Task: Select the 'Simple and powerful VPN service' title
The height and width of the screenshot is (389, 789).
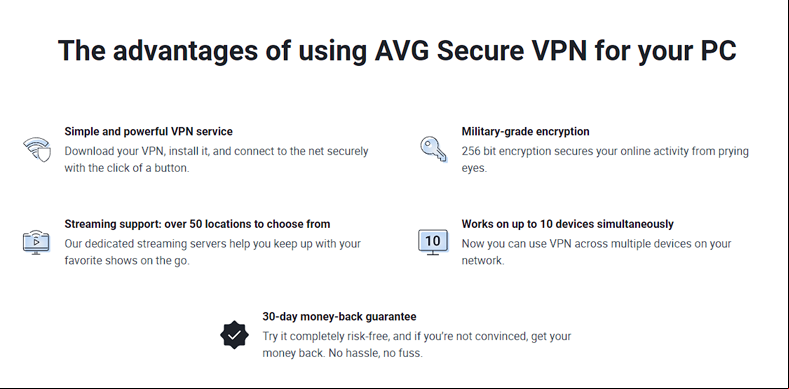Action: coord(148,131)
